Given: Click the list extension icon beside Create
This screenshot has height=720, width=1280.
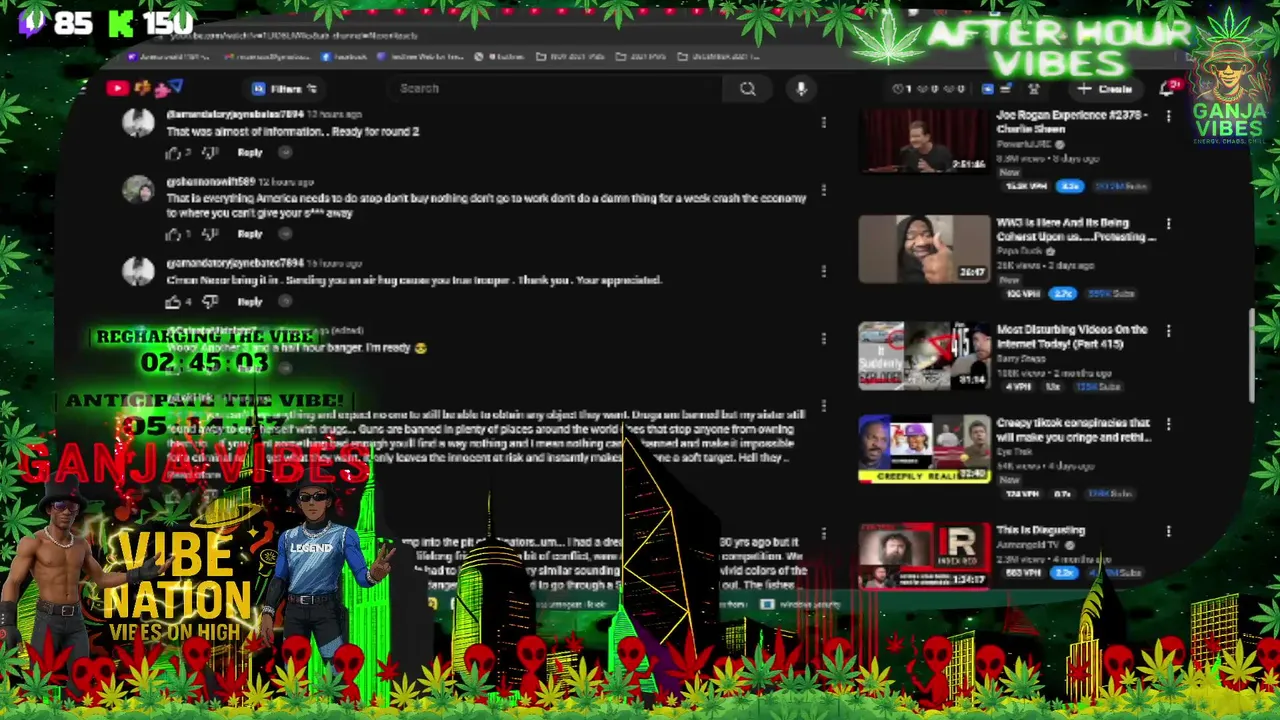Looking at the screenshot, I should [x=1005, y=89].
